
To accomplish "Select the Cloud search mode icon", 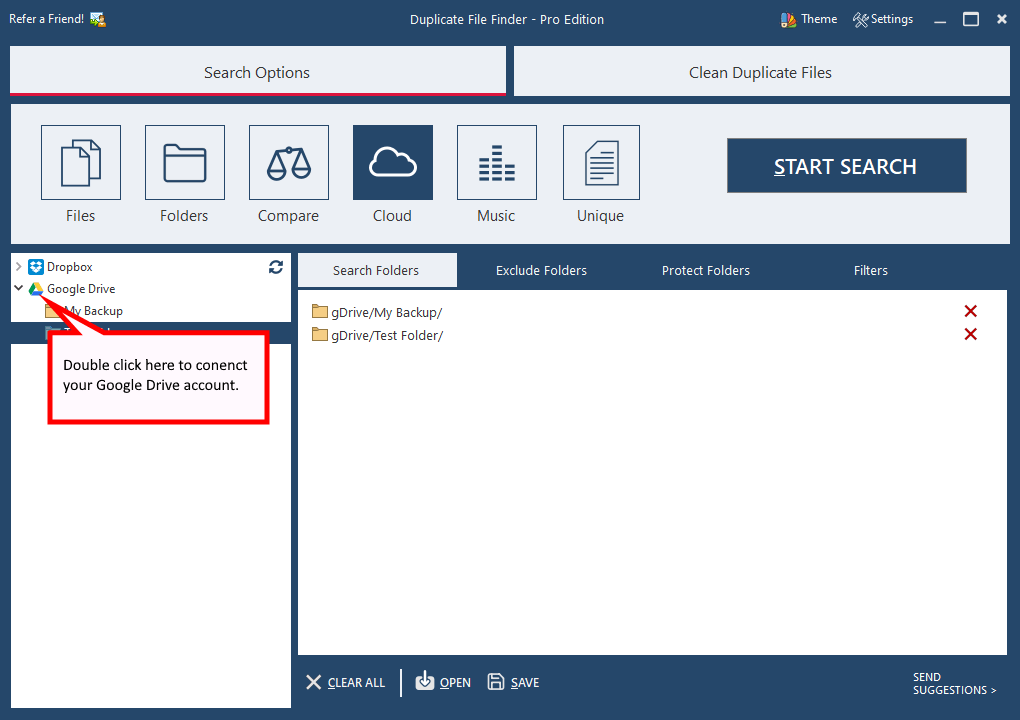I will (x=393, y=163).
